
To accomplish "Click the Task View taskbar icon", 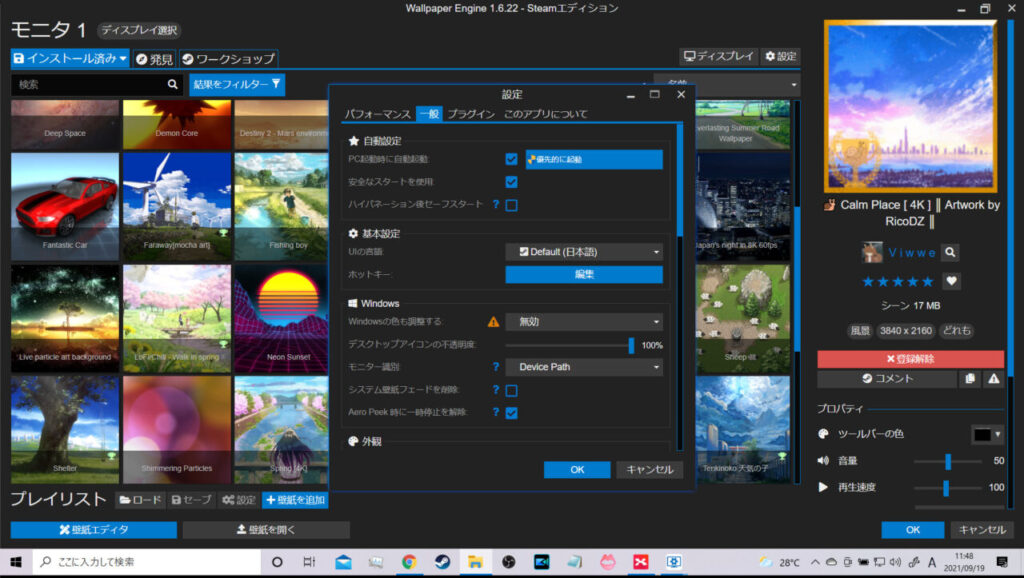I will click(309, 562).
